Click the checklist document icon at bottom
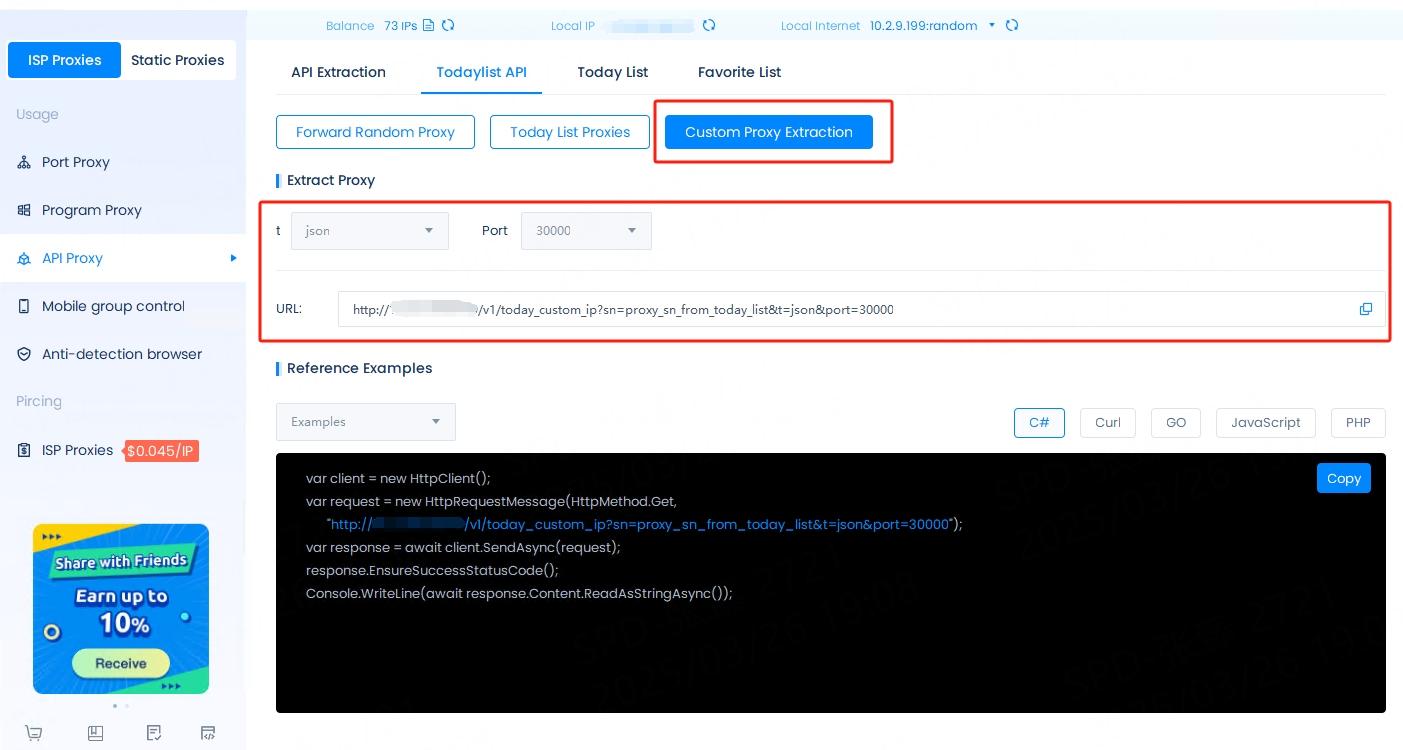The width and height of the screenshot is (1403, 750). pyautogui.click(x=154, y=733)
